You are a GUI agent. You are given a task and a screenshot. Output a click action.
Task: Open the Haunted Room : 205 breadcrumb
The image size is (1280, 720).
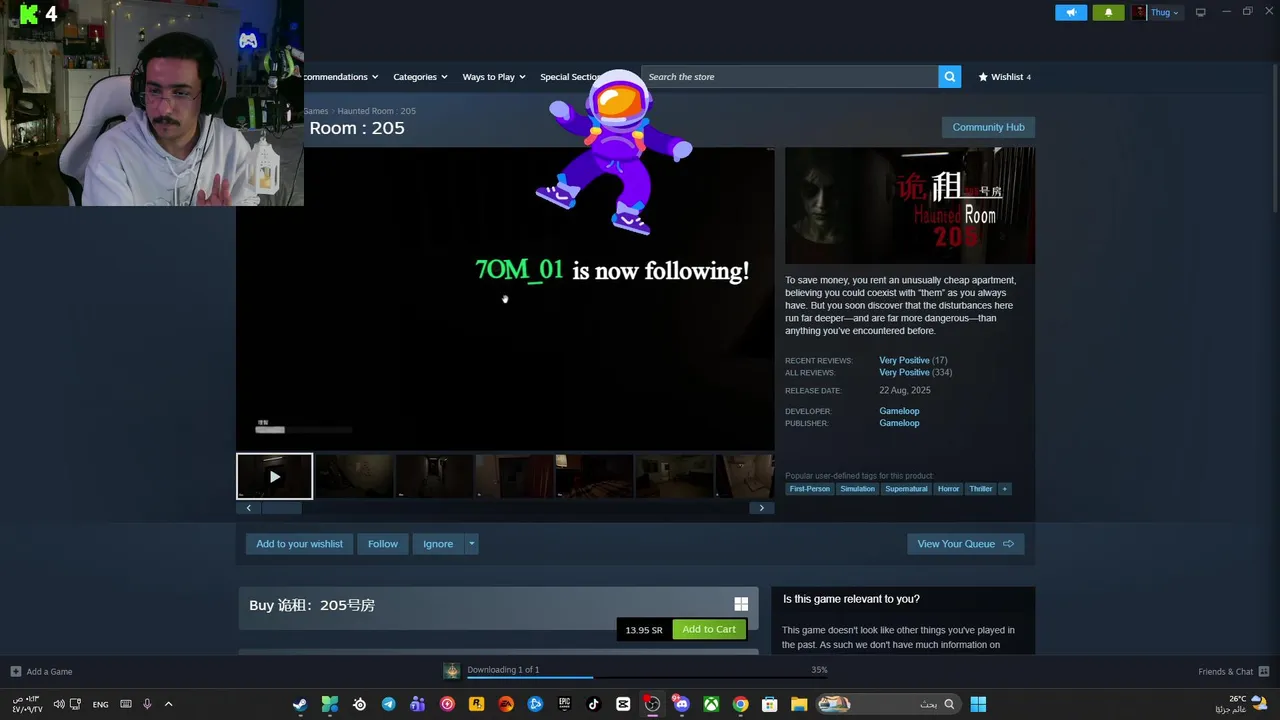[376, 111]
